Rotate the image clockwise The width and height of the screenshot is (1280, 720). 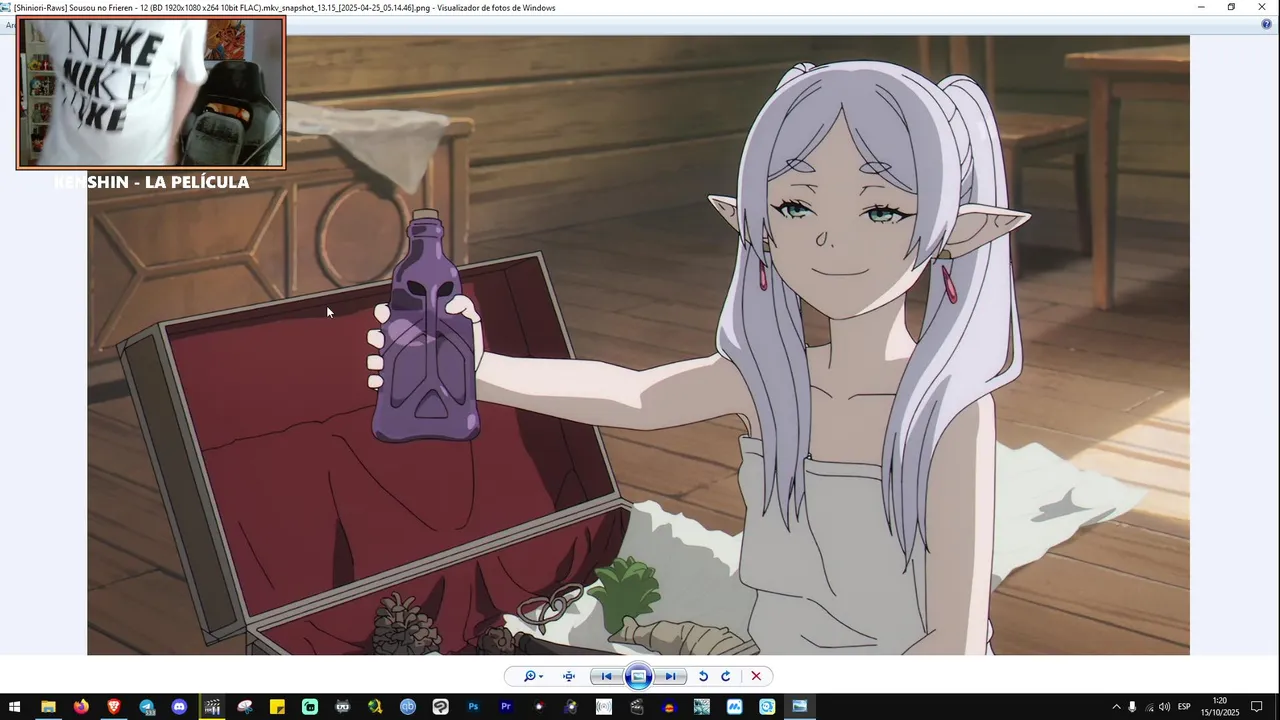(726, 676)
